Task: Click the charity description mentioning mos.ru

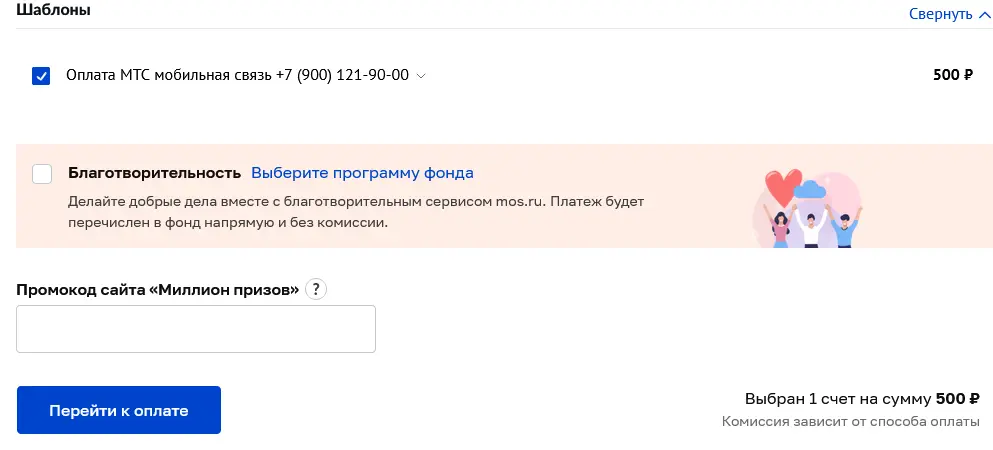Action: tap(356, 213)
